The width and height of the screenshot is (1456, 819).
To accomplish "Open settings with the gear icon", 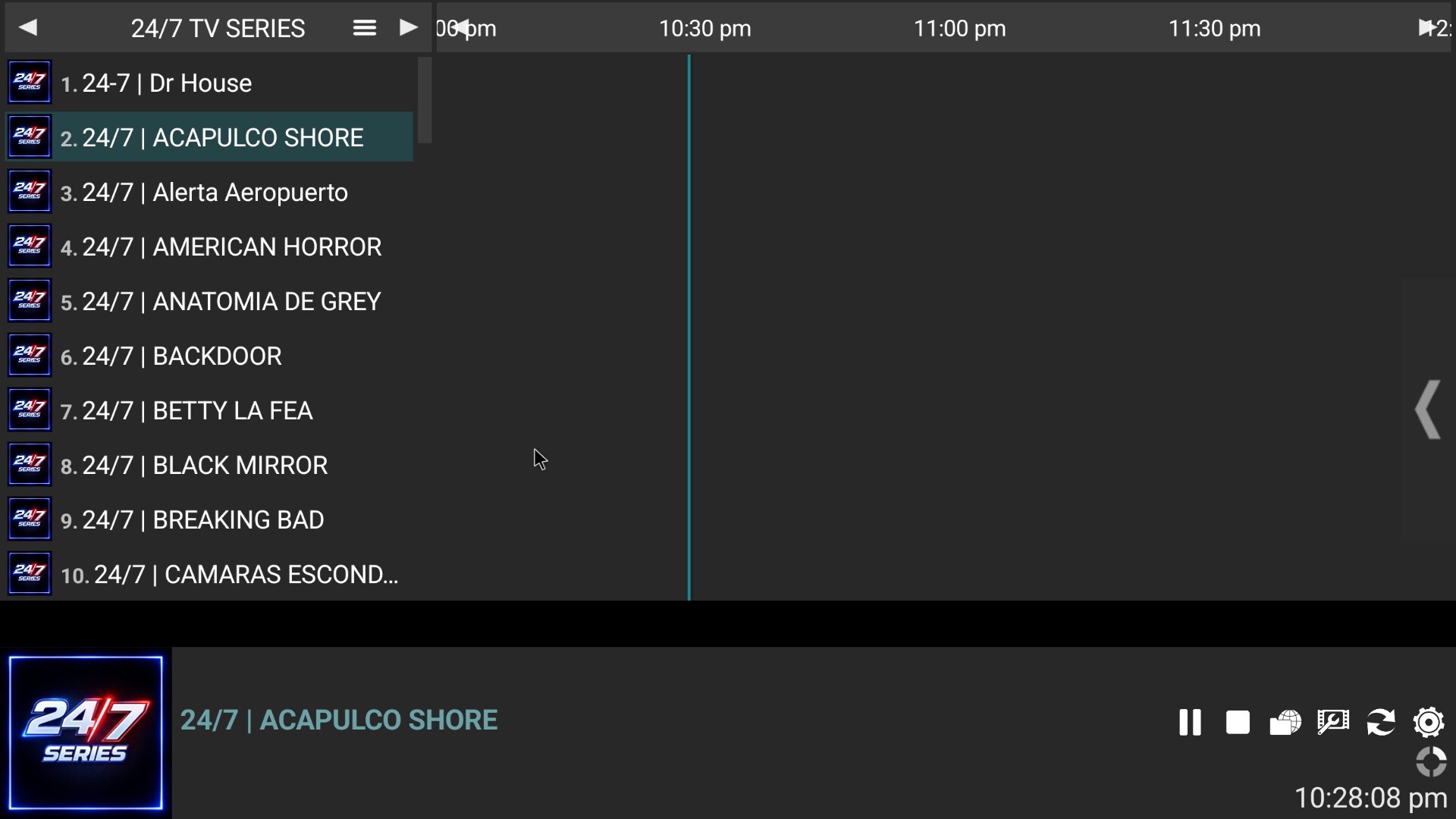I will pos(1429,722).
